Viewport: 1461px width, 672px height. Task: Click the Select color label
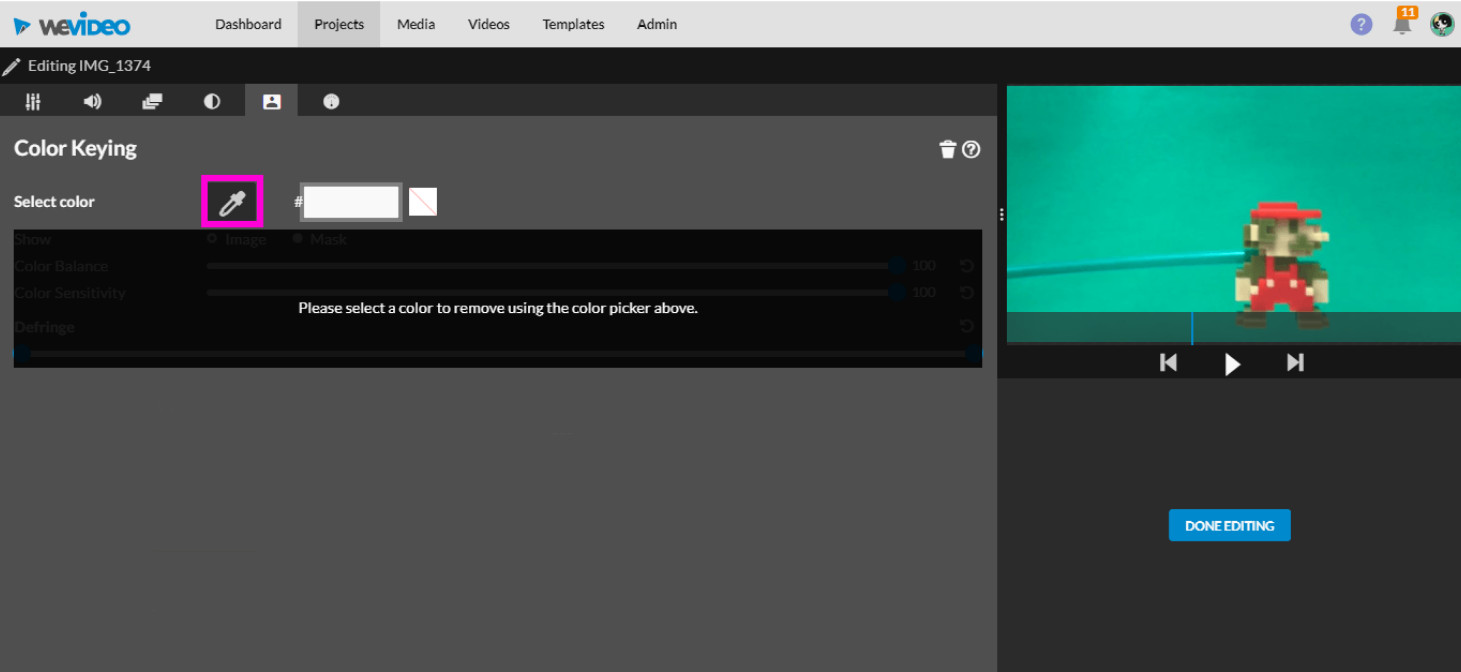54,201
